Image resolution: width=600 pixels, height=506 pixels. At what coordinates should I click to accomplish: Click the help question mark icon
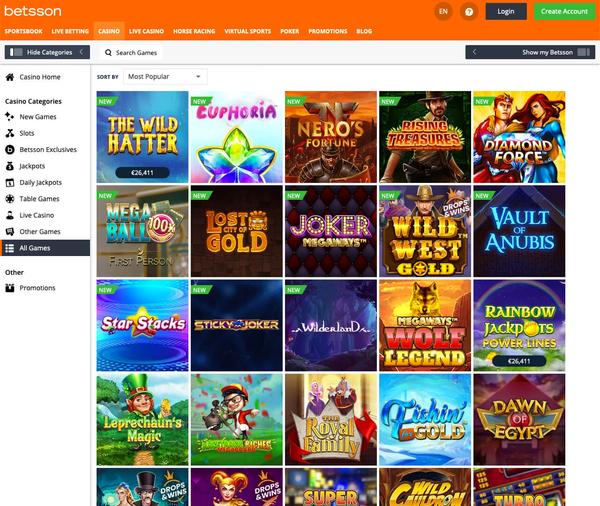pos(469,12)
